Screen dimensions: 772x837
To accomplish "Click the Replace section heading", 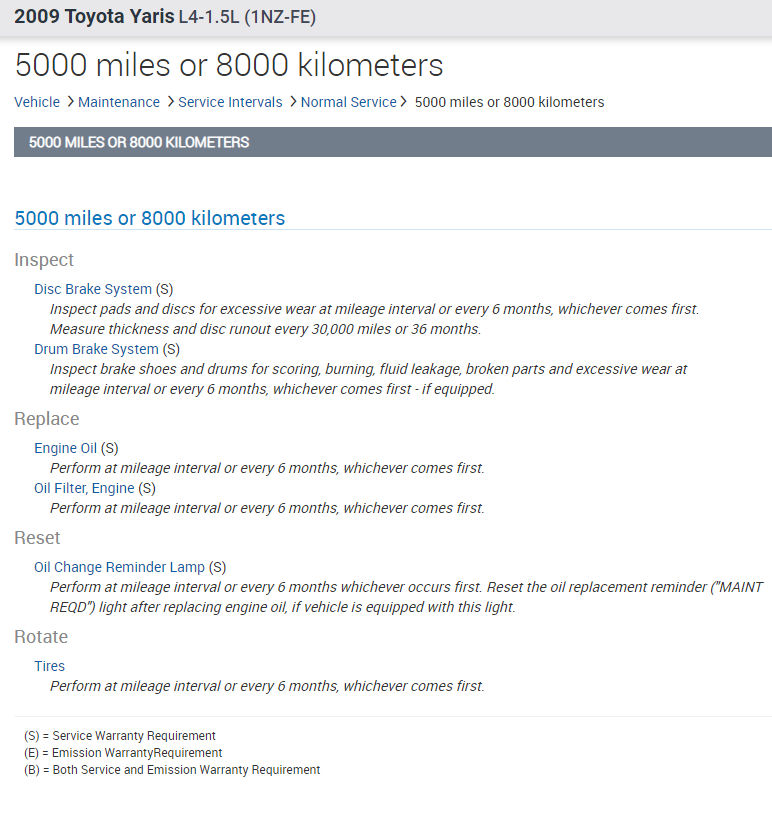I will [x=47, y=419].
